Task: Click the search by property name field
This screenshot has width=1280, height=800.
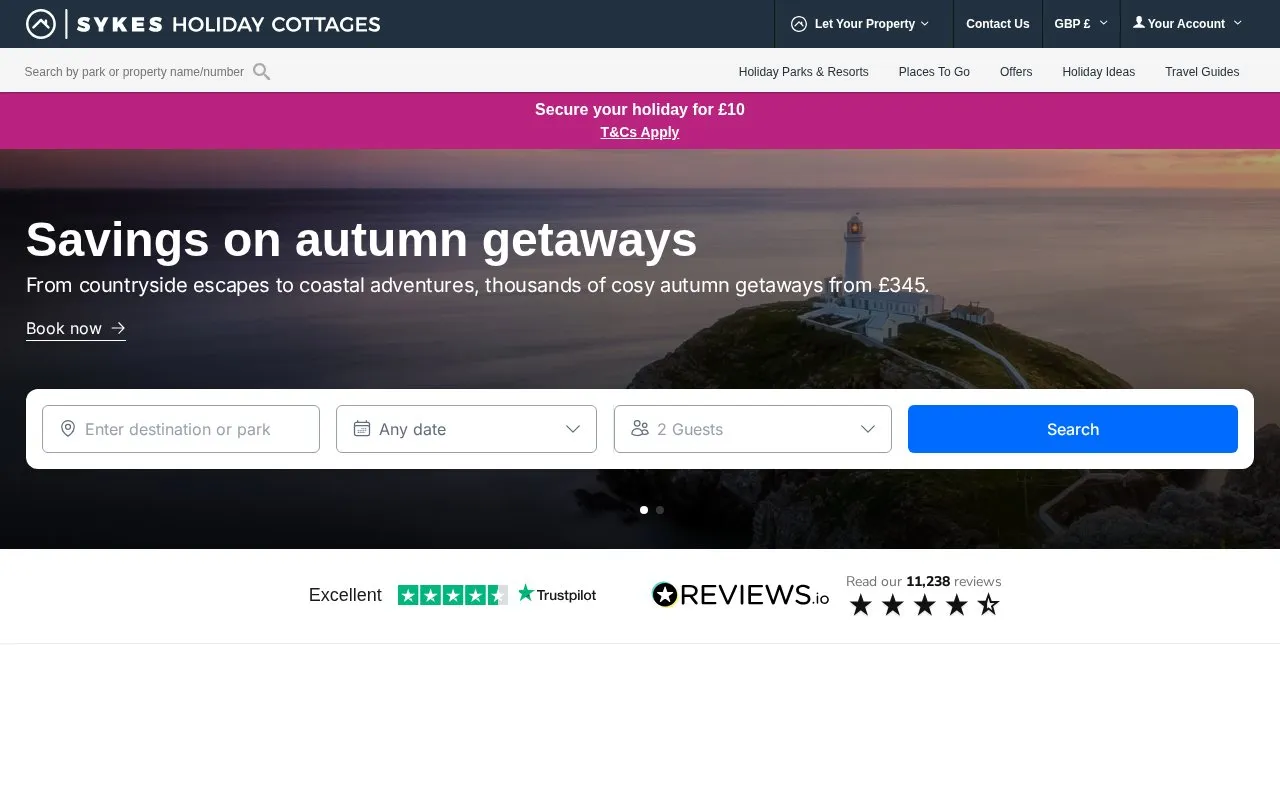Action: [134, 72]
